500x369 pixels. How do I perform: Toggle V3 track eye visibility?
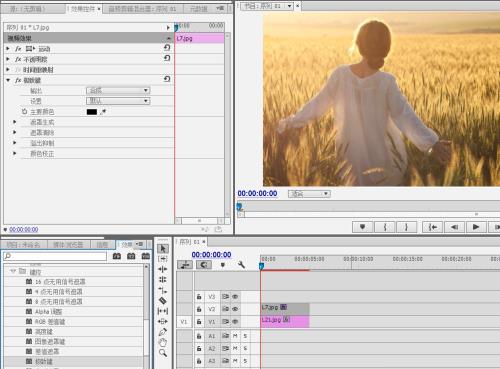[235, 297]
